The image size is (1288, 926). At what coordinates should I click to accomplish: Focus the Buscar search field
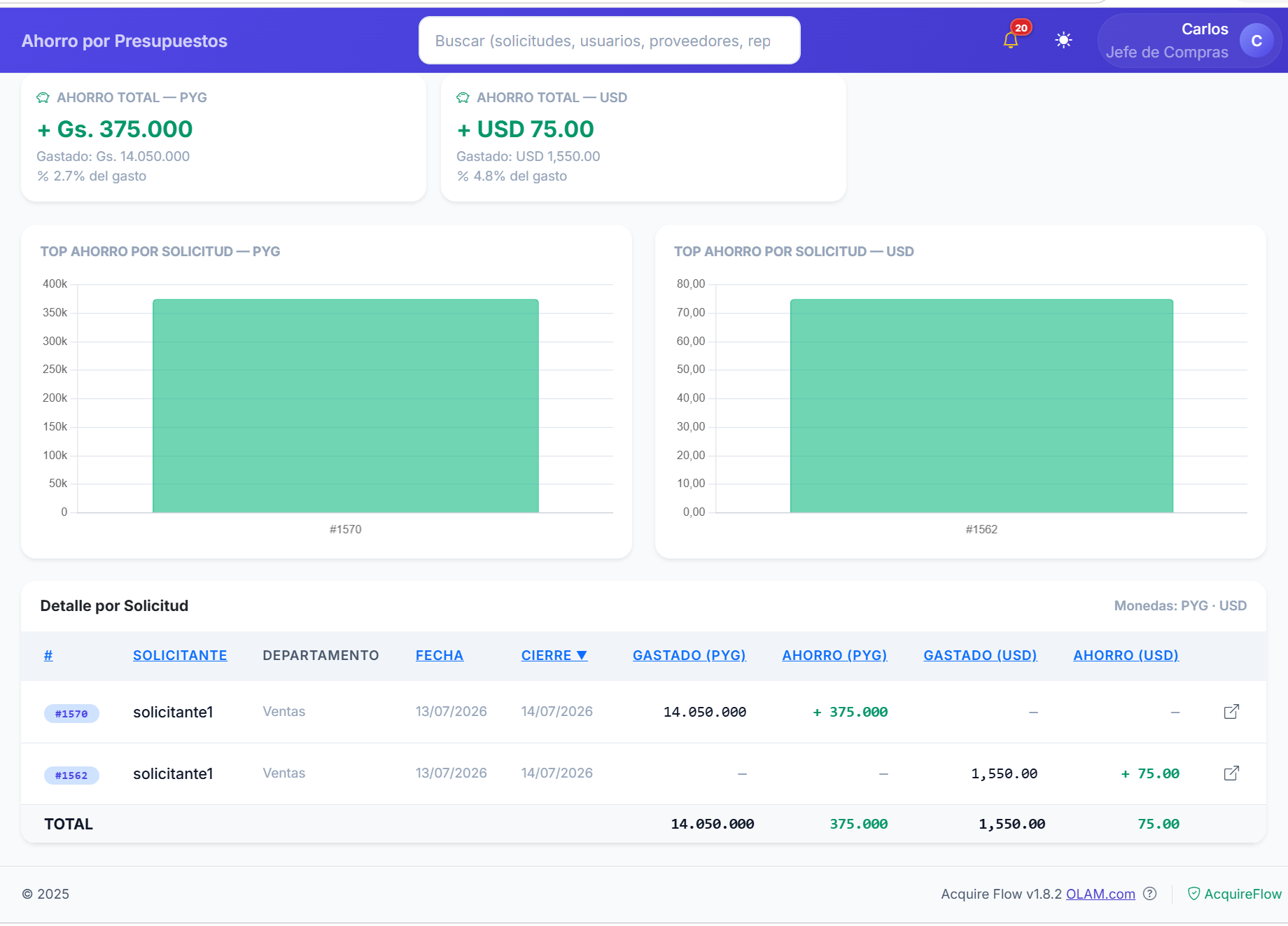609,41
